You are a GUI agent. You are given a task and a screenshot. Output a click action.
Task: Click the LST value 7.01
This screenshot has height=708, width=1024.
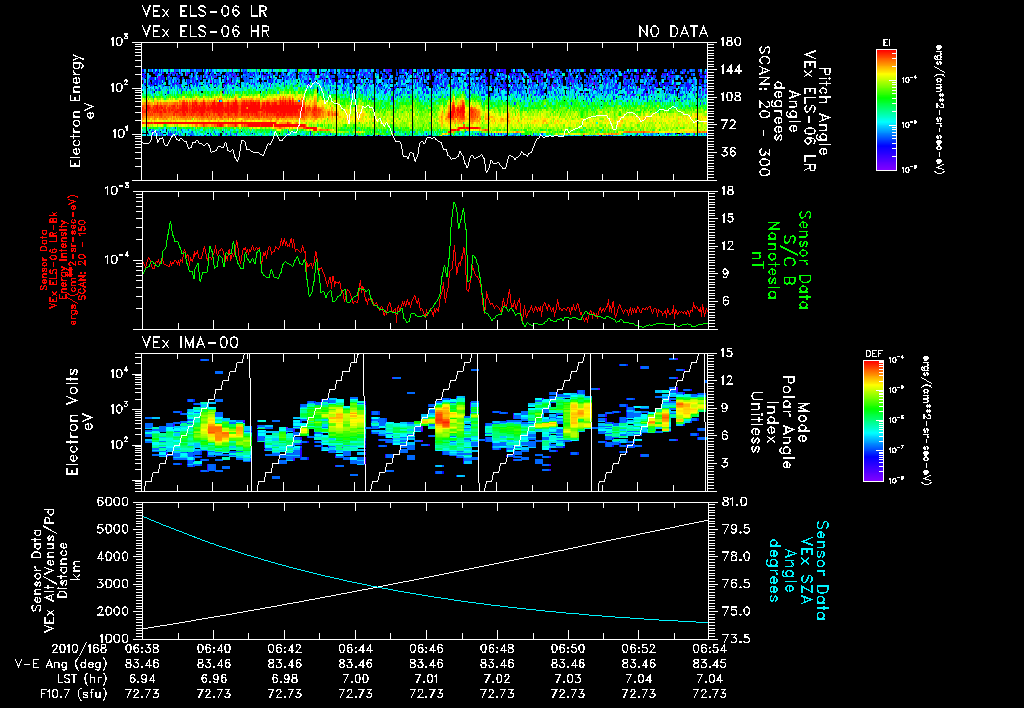(426, 679)
